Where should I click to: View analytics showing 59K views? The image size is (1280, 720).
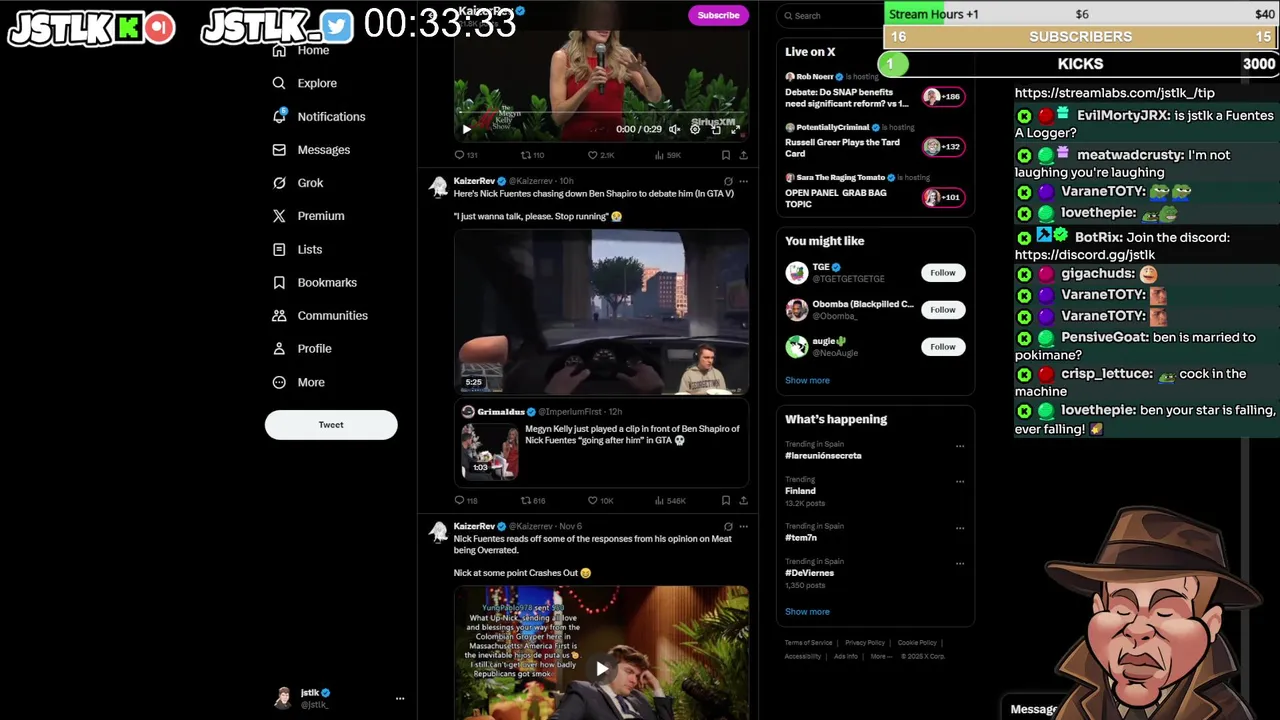[667, 155]
